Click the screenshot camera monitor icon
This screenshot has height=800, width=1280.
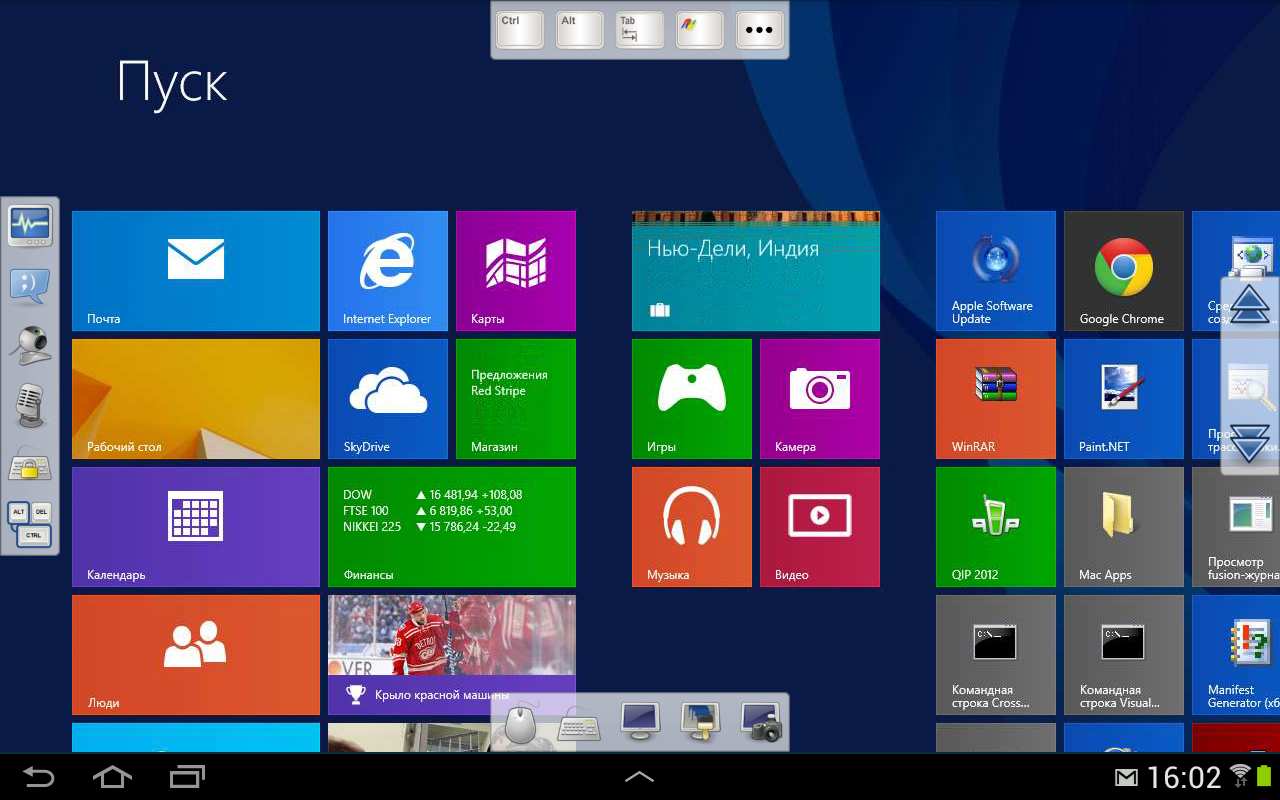(x=760, y=722)
